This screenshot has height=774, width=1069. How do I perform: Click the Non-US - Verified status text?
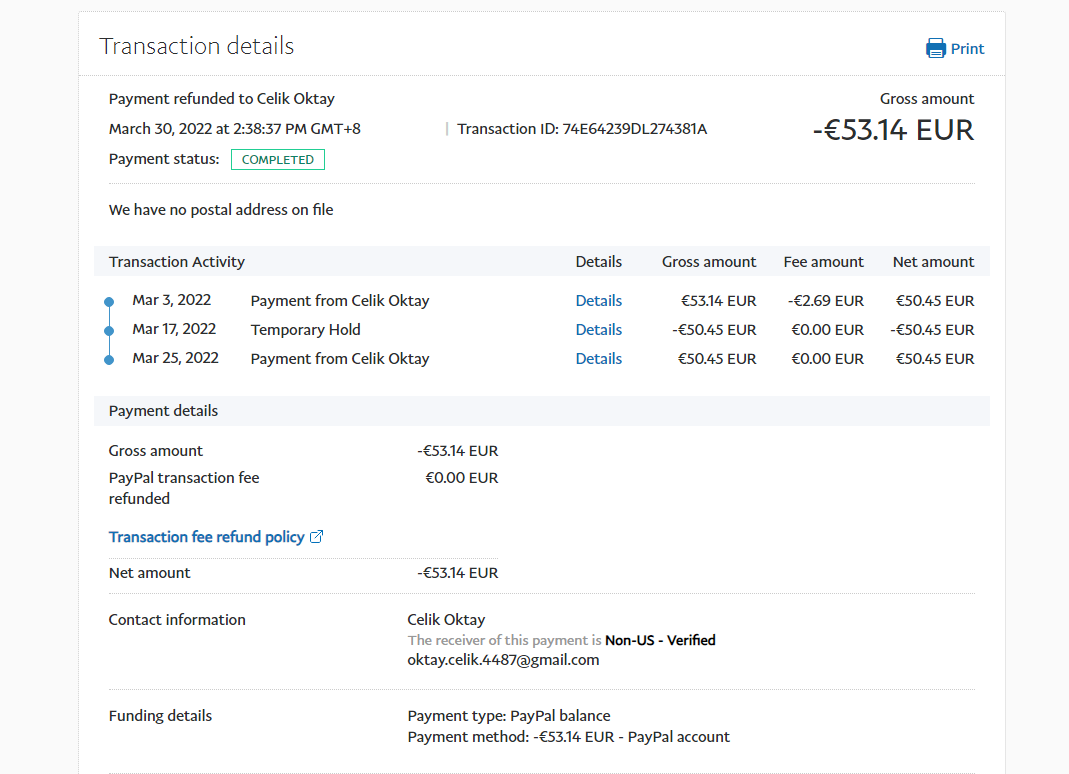click(660, 640)
